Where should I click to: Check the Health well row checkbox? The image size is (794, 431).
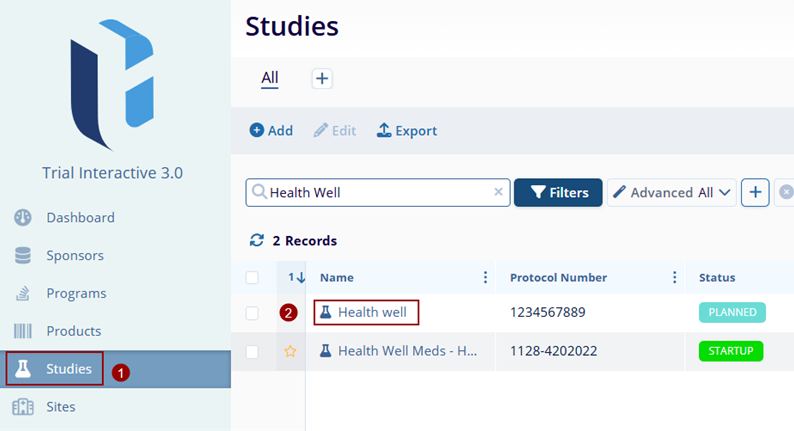click(x=252, y=313)
